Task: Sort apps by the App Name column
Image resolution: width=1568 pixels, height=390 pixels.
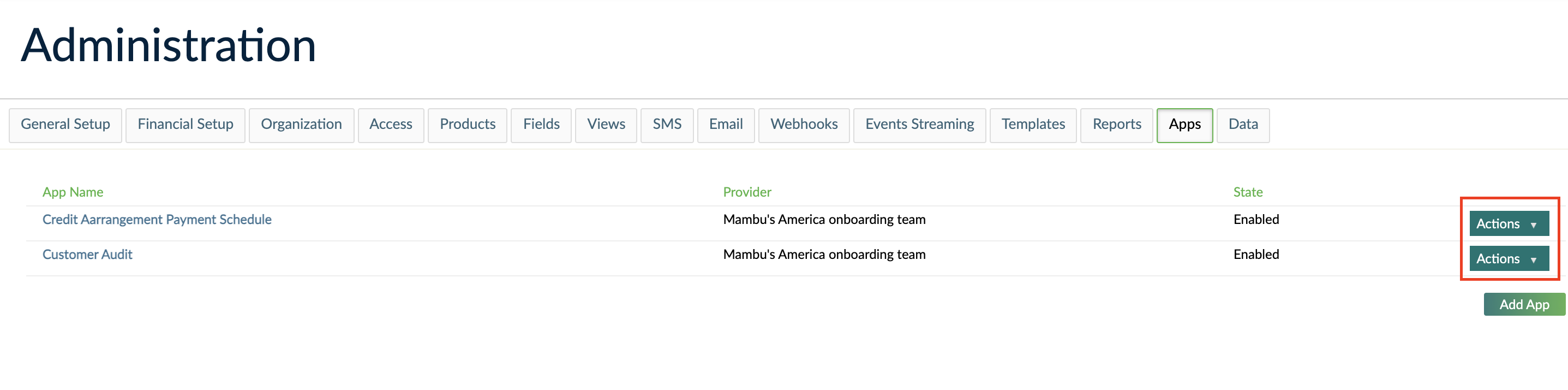Action: pyautogui.click(x=73, y=191)
